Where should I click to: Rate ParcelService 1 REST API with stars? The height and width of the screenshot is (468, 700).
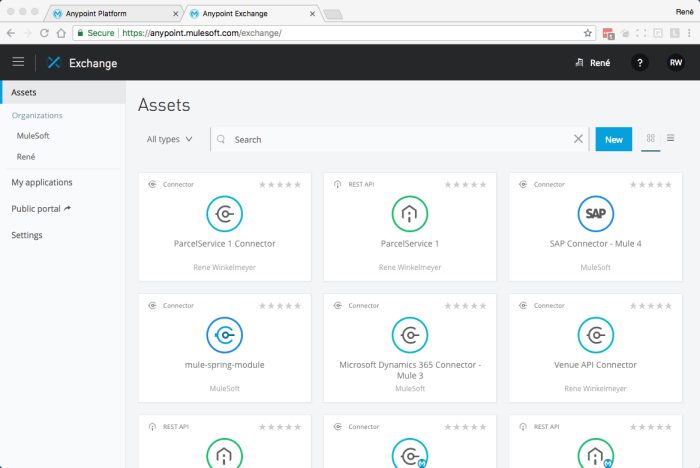tap(465, 184)
